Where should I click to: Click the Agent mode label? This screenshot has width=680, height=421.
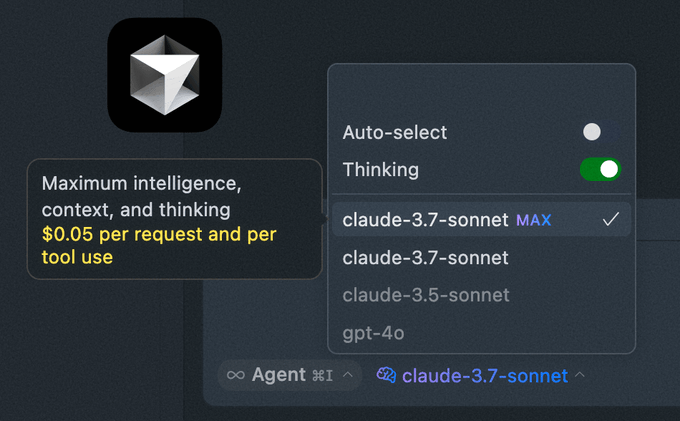click(x=279, y=375)
